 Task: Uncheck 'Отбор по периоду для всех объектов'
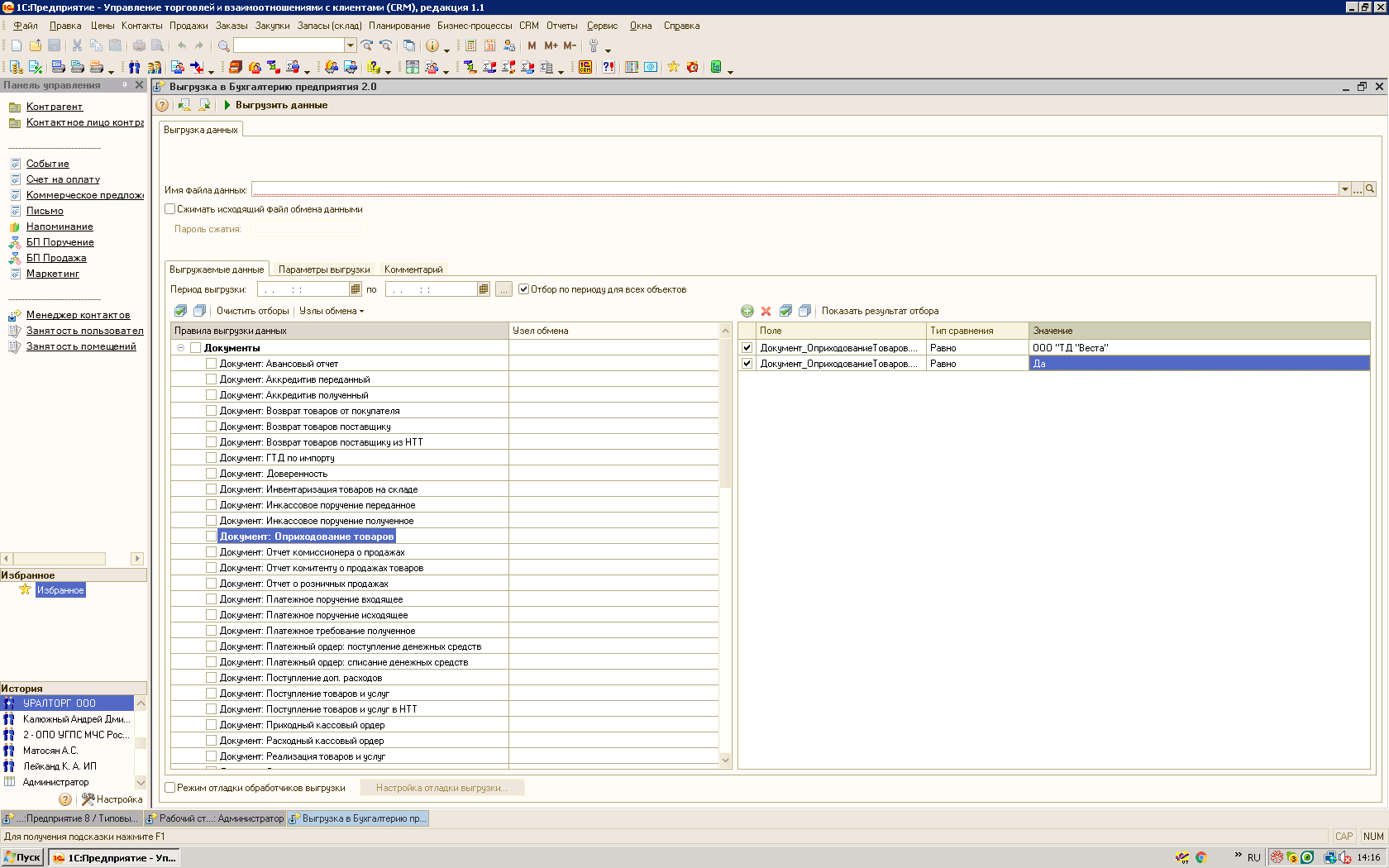coord(523,289)
